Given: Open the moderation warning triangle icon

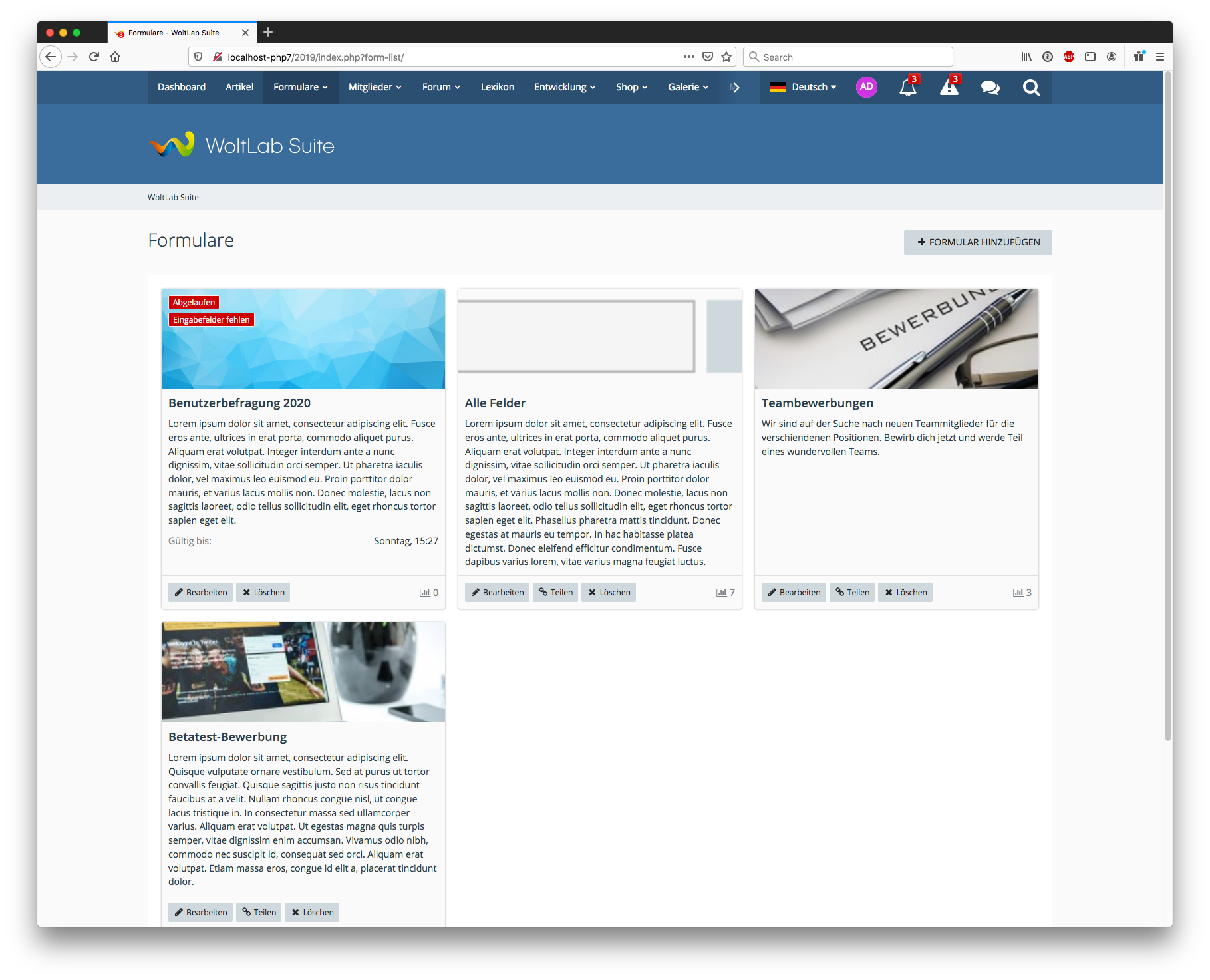Looking at the screenshot, I should tap(949, 88).
